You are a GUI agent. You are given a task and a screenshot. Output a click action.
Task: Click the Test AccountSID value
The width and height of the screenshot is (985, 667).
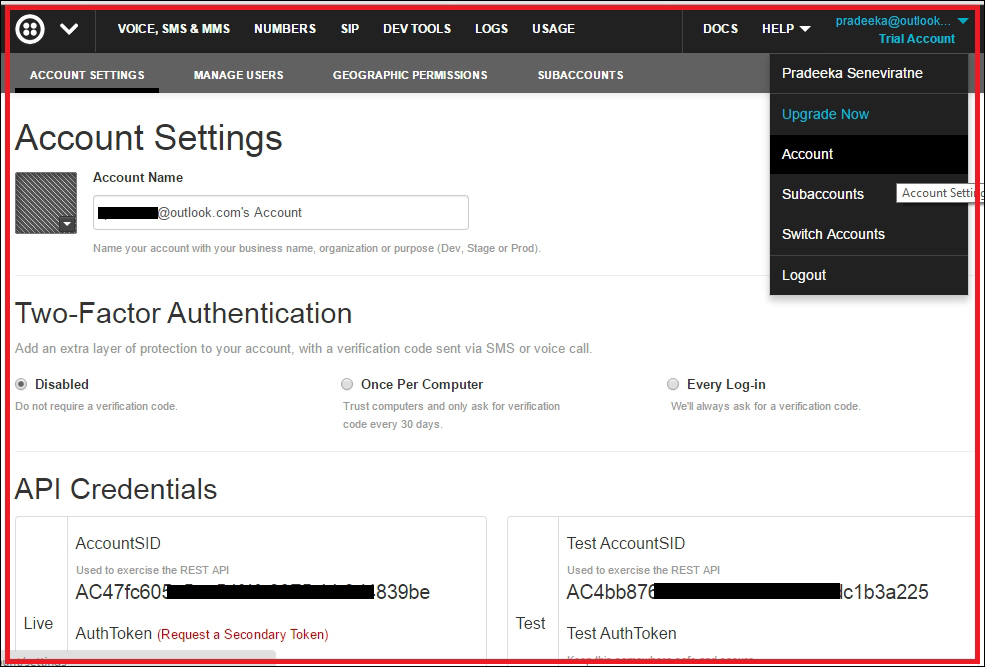(x=748, y=592)
